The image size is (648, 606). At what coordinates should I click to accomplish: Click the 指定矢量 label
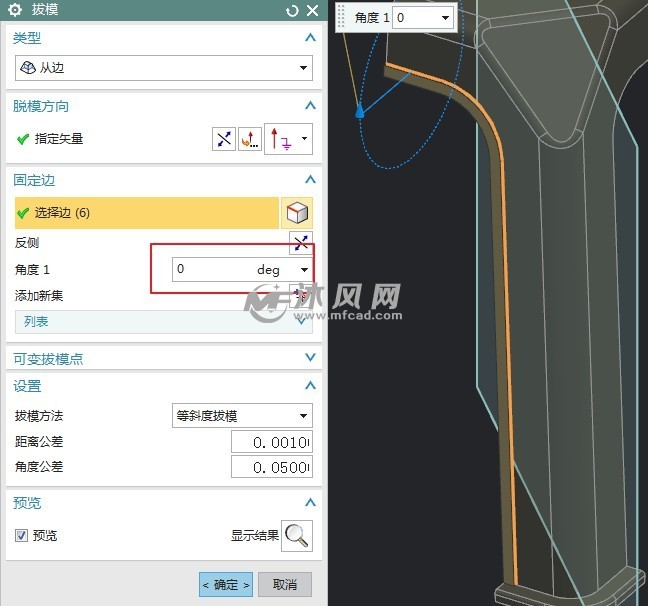(x=59, y=139)
